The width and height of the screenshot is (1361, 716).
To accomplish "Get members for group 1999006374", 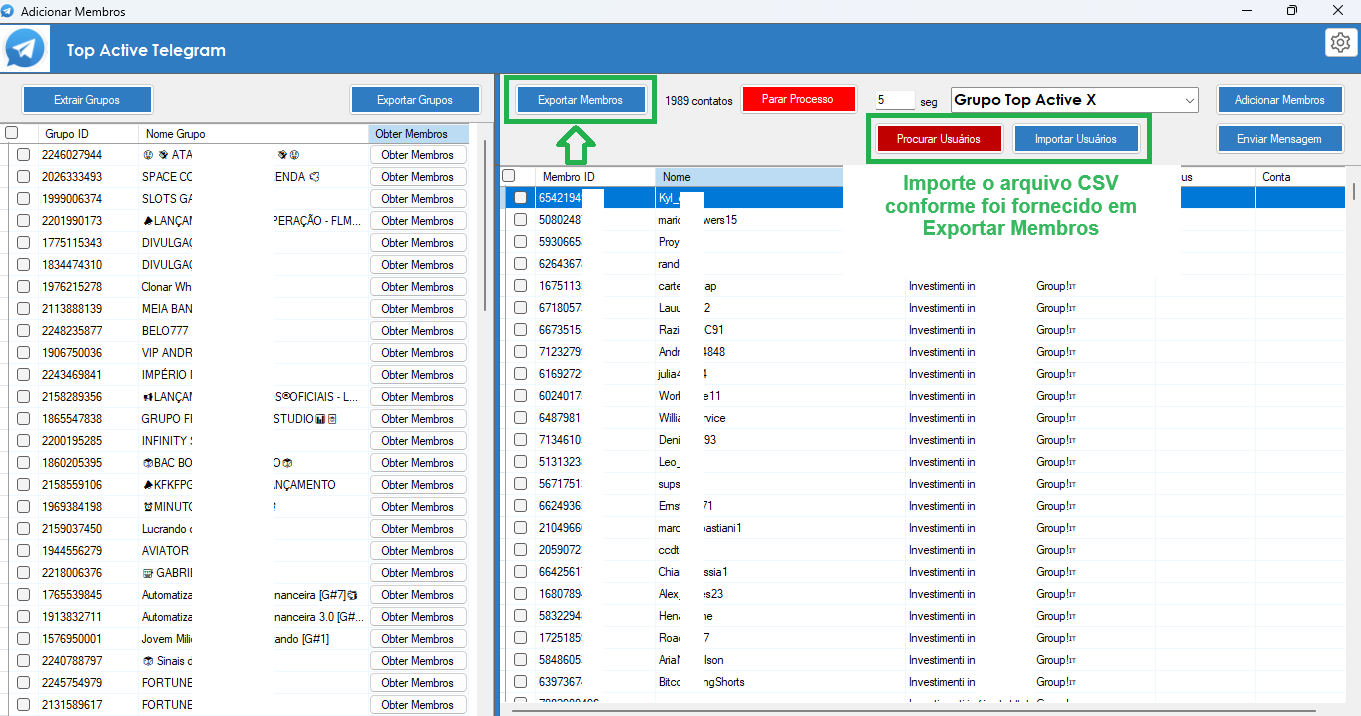I will (x=418, y=199).
